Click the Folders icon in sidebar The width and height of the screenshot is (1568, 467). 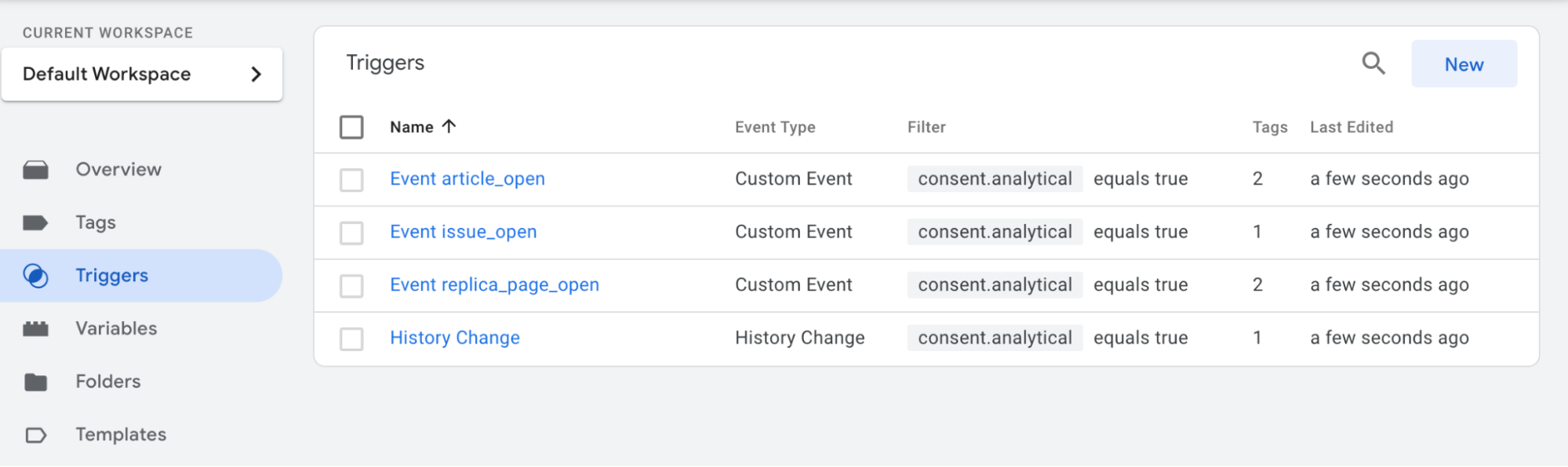(36, 382)
